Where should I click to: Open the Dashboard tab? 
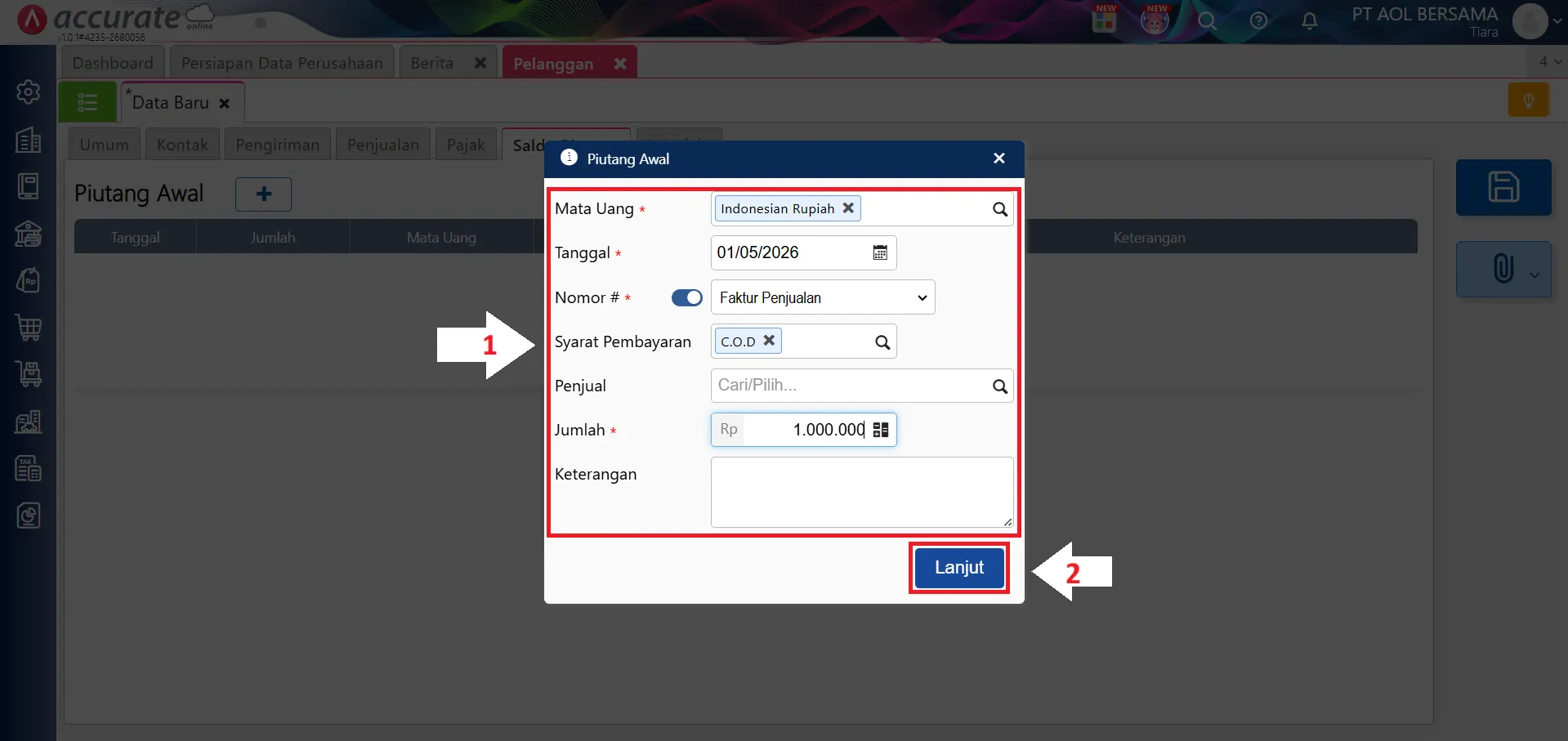pos(113,63)
